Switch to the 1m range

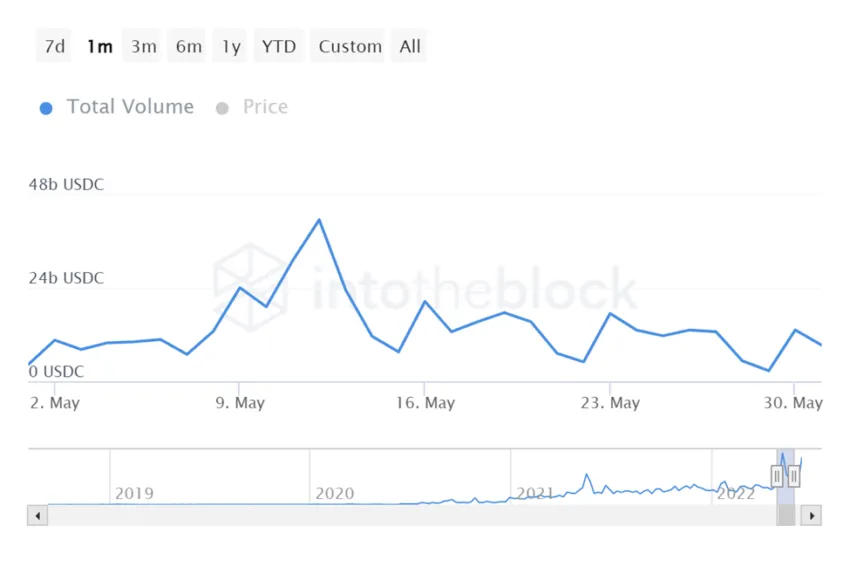[99, 46]
